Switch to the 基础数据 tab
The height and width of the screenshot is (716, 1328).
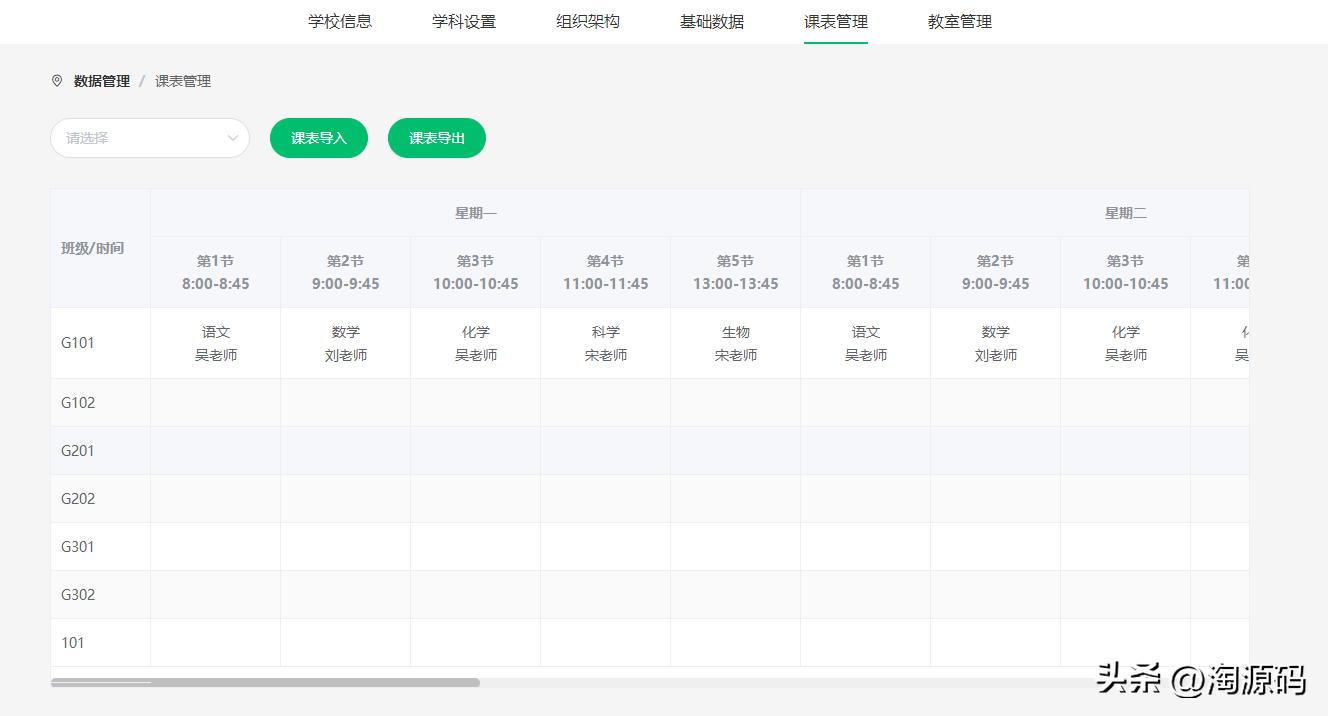(x=711, y=21)
